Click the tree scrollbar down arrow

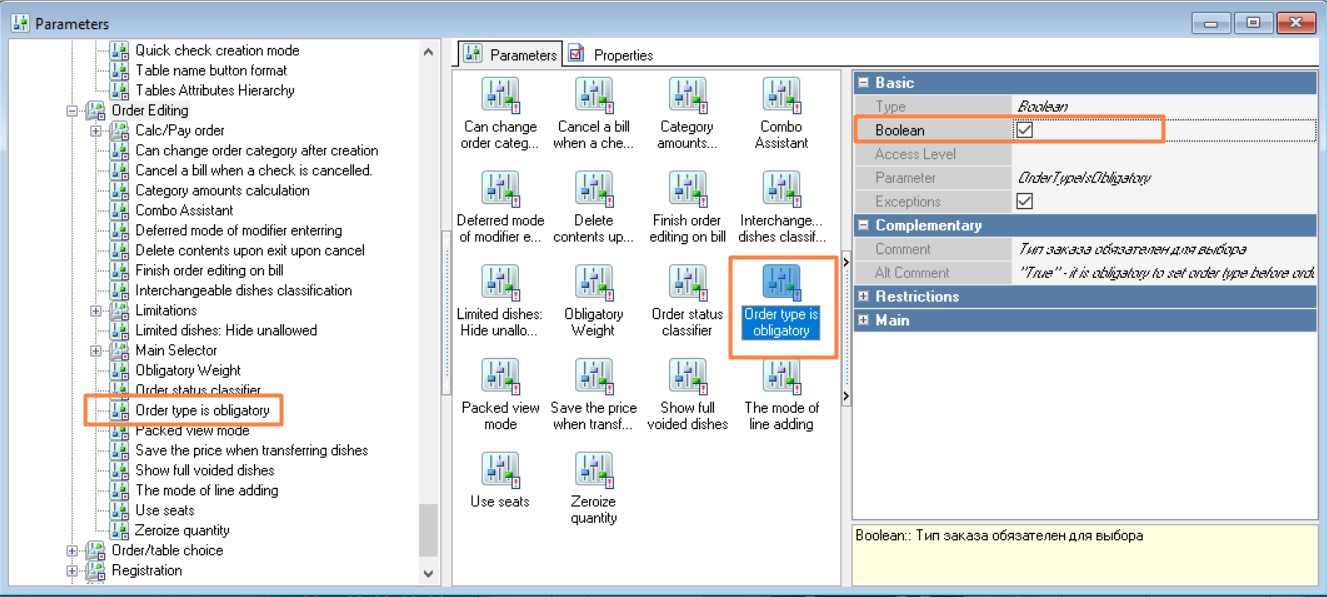429,574
